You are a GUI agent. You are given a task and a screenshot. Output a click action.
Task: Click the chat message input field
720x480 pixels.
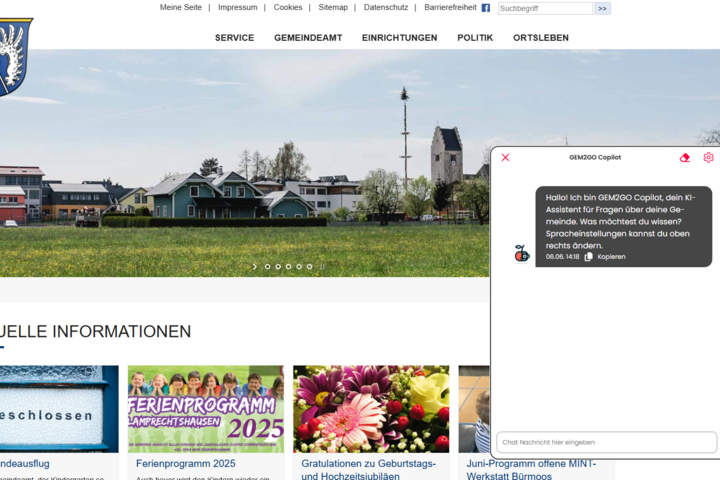pyautogui.click(x=606, y=442)
